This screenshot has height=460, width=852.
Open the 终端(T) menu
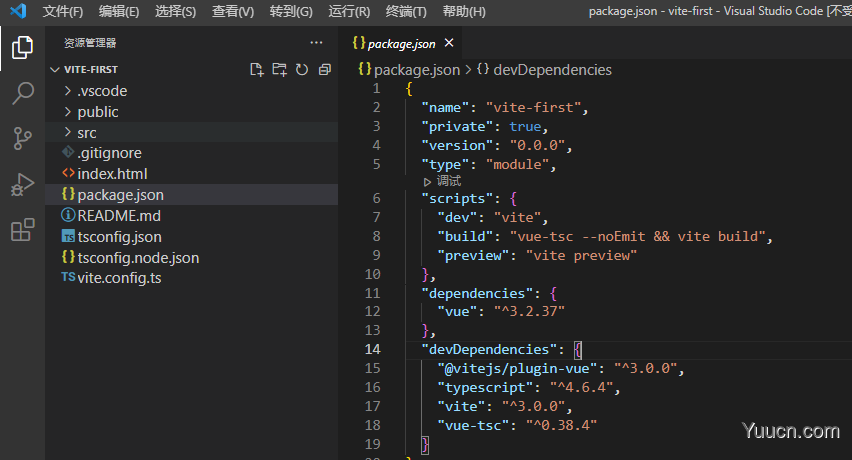pos(406,11)
